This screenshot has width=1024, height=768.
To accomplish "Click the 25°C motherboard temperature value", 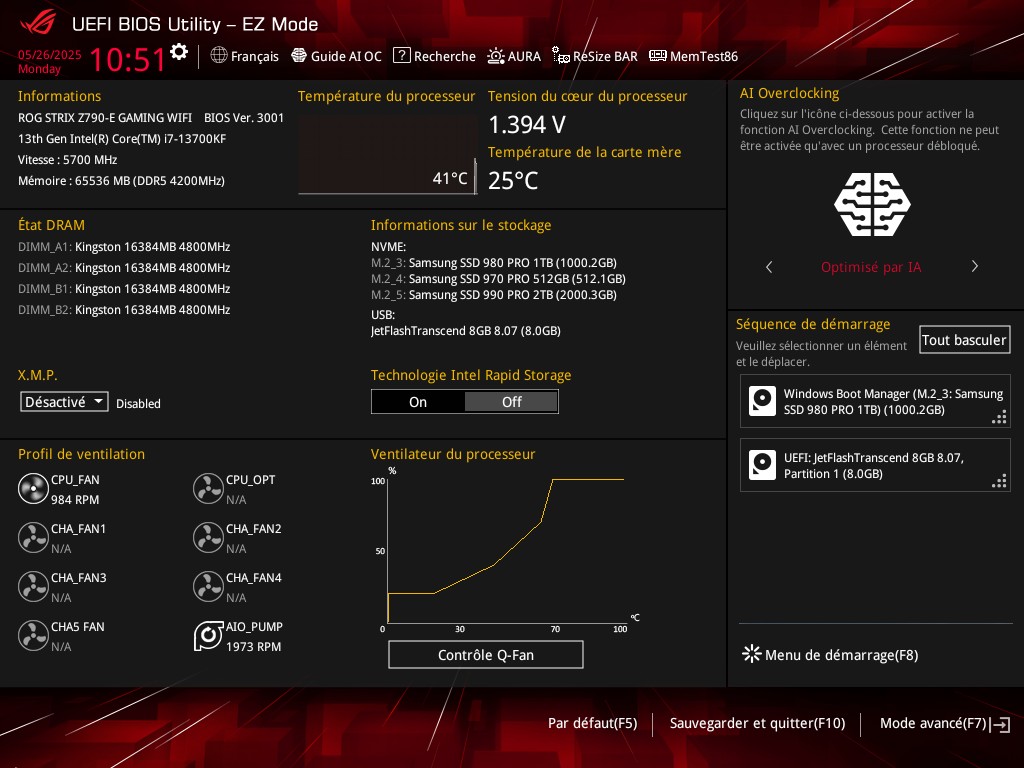I will point(513,180).
